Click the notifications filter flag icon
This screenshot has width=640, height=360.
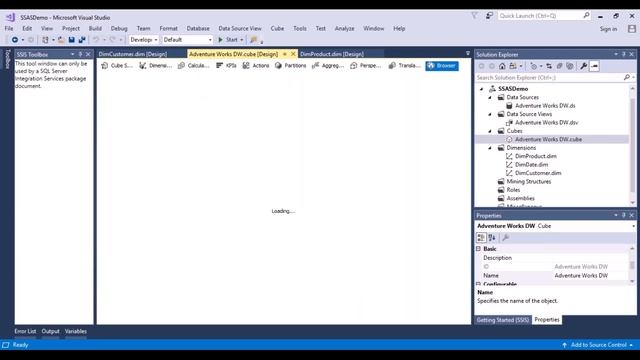(x=474, y=16)
